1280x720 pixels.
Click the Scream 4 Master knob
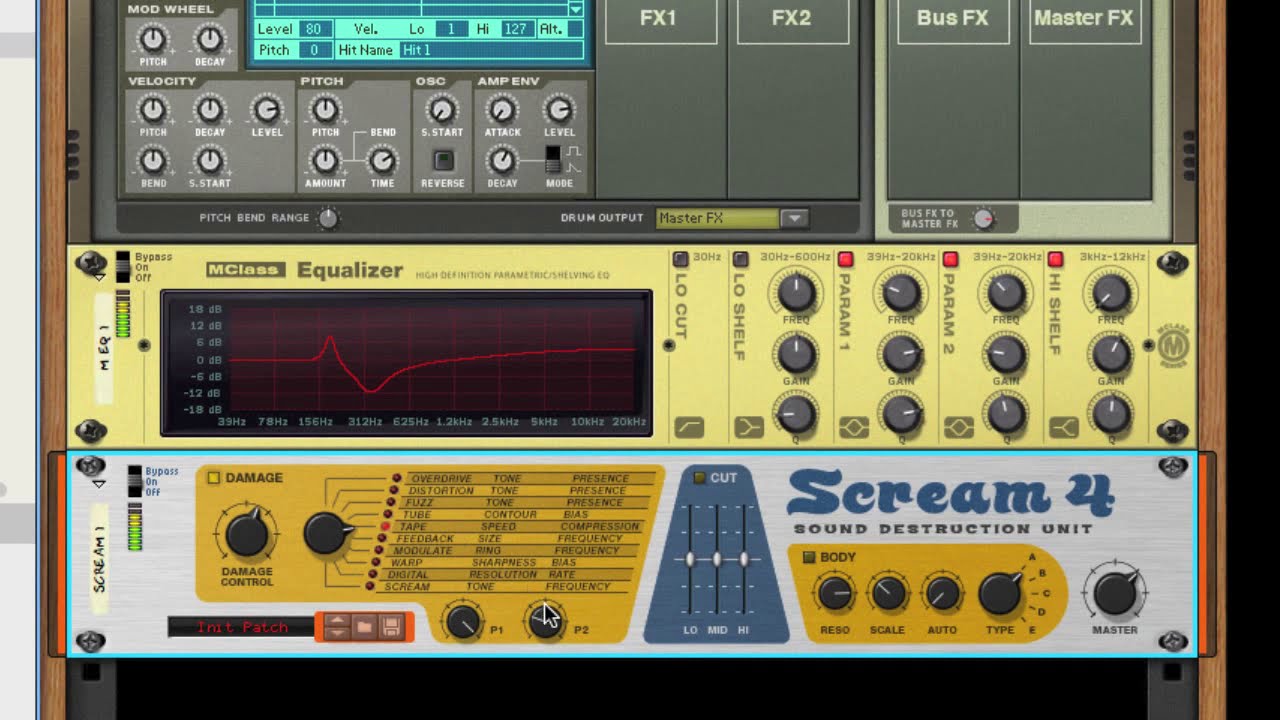(1115, 593)
